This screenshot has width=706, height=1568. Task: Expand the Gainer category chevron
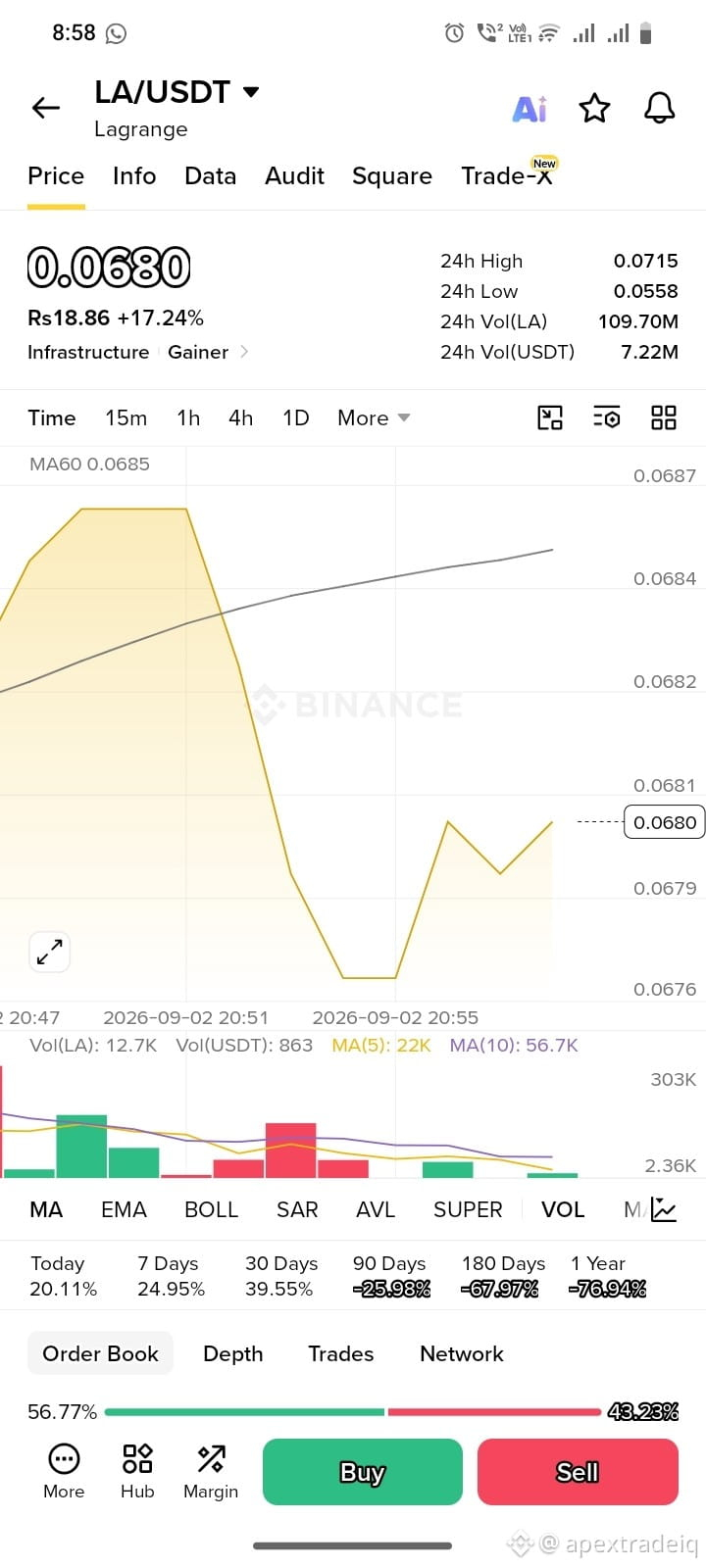[244, 352]
